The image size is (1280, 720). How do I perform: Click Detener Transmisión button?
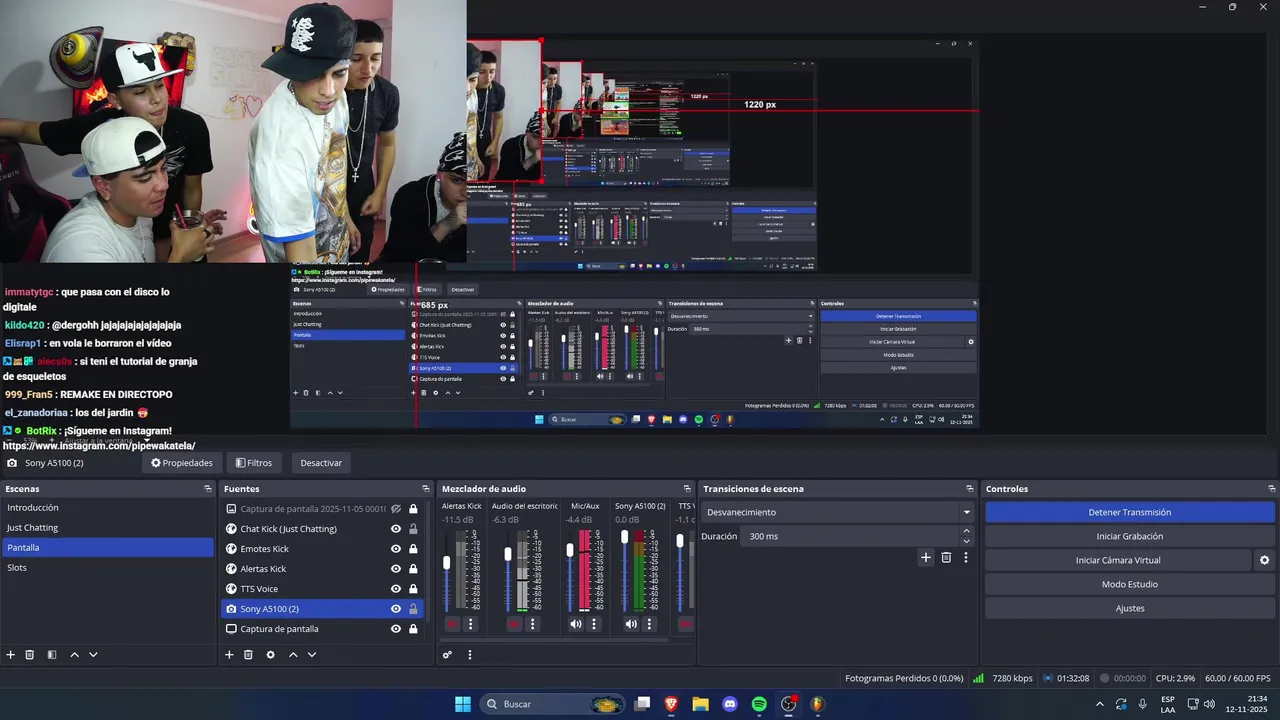[x=1130, y=512]
